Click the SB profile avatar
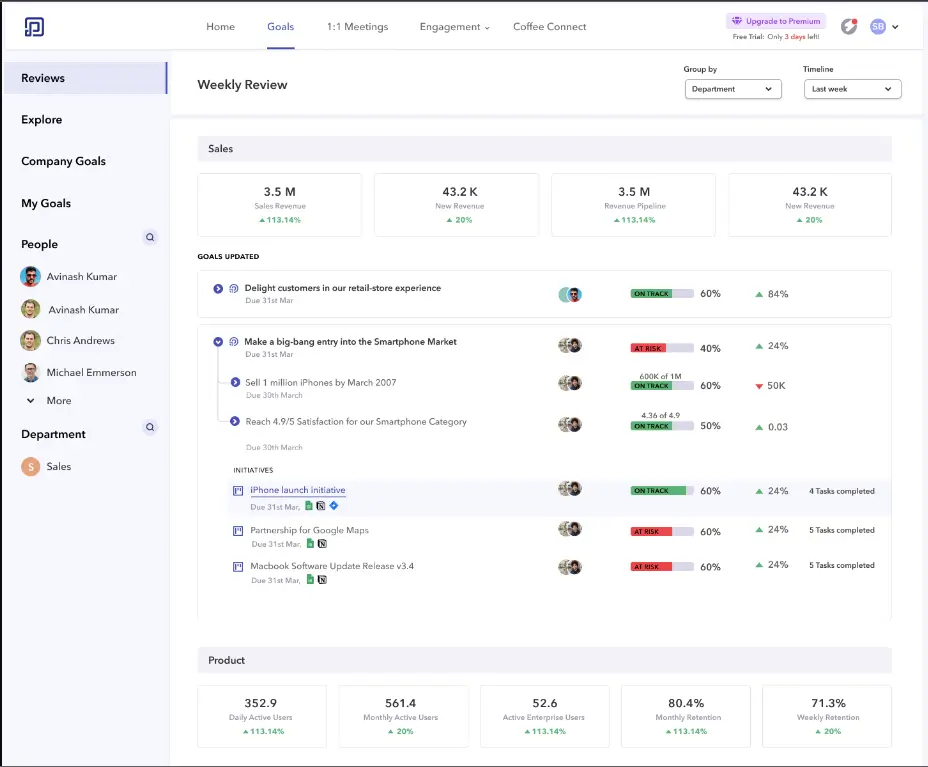The height and width of the screenshot is (767, 928). [x=877, y=27]
